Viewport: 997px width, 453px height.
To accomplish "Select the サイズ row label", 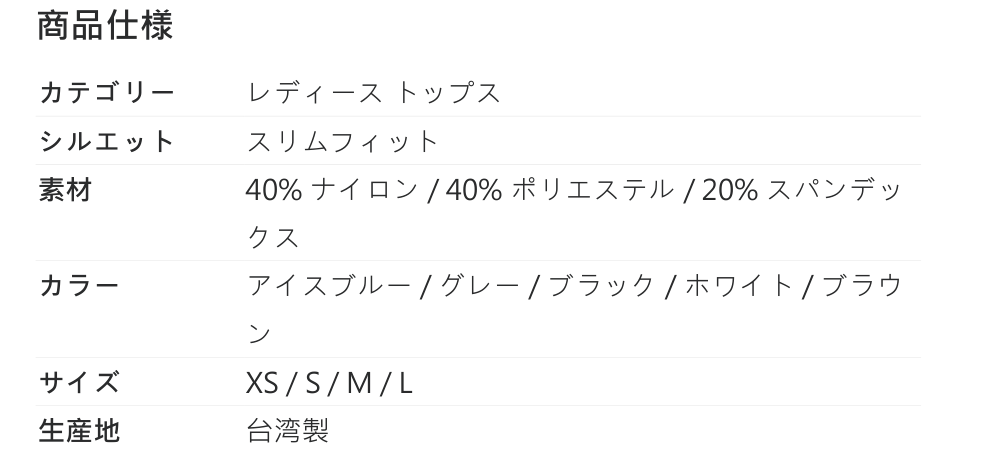I will (x=79, y=383).
